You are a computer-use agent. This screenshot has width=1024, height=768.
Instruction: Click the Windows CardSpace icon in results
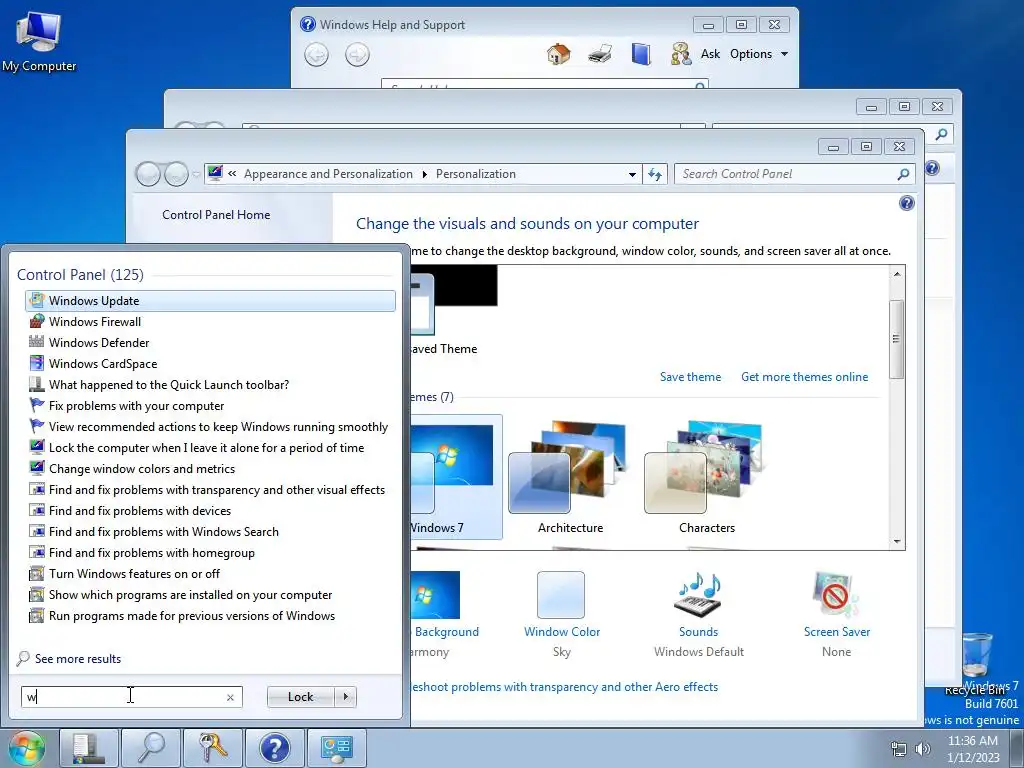pos(37,364)
